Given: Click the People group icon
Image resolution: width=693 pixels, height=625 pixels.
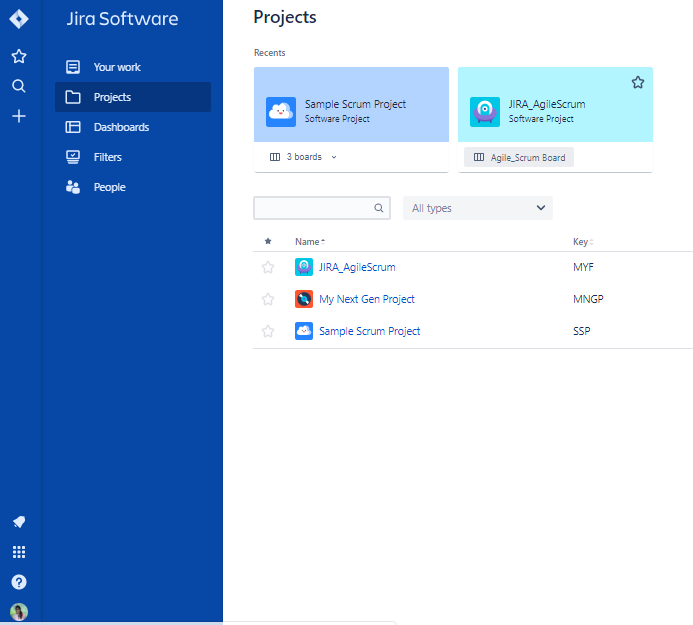Looking at the screenshot, I should pyautogui.click(x=73, y=187).
